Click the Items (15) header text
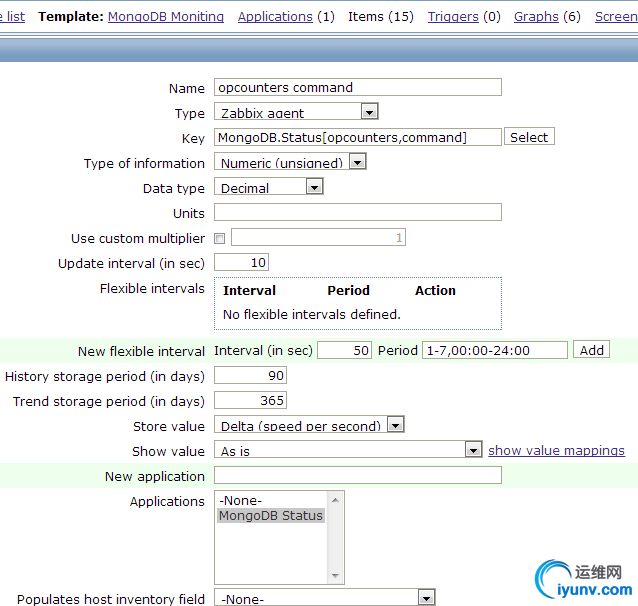 click(x=381, y=17)
